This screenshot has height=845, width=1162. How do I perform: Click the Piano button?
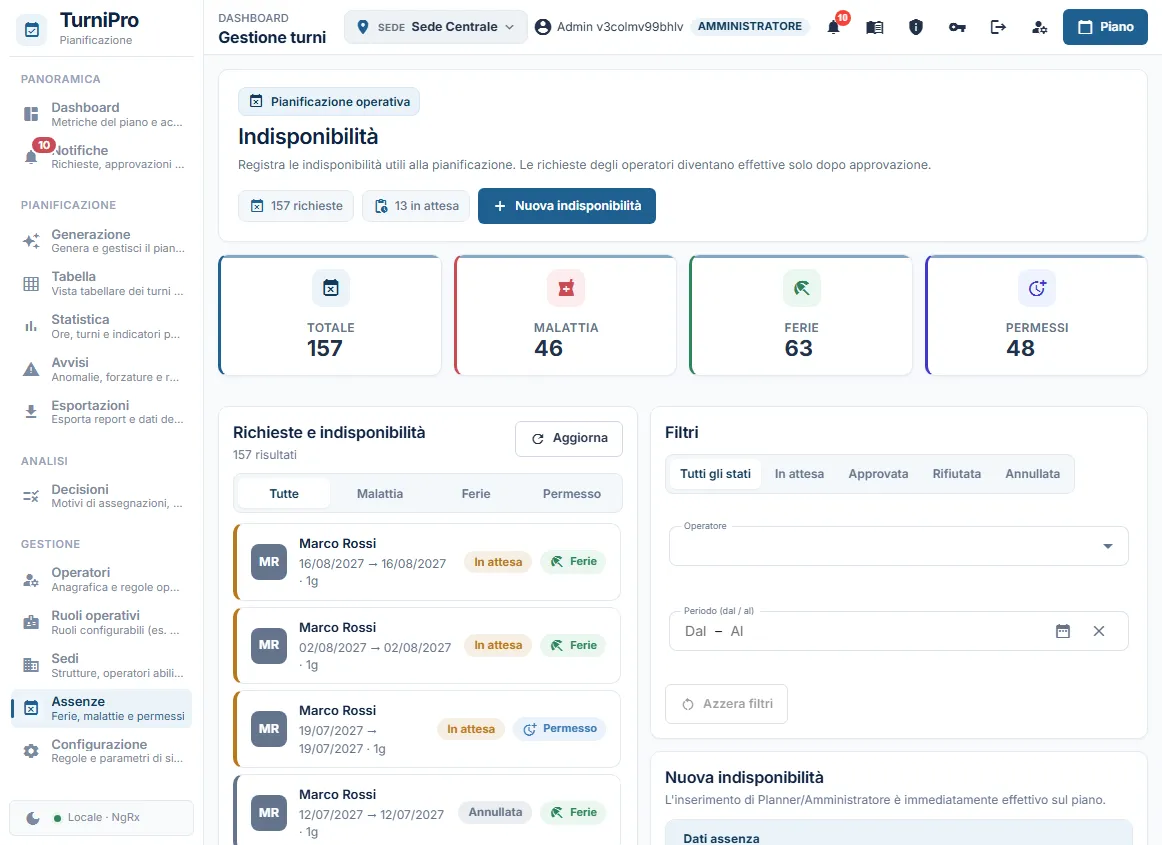click(x=1105, y=27)
